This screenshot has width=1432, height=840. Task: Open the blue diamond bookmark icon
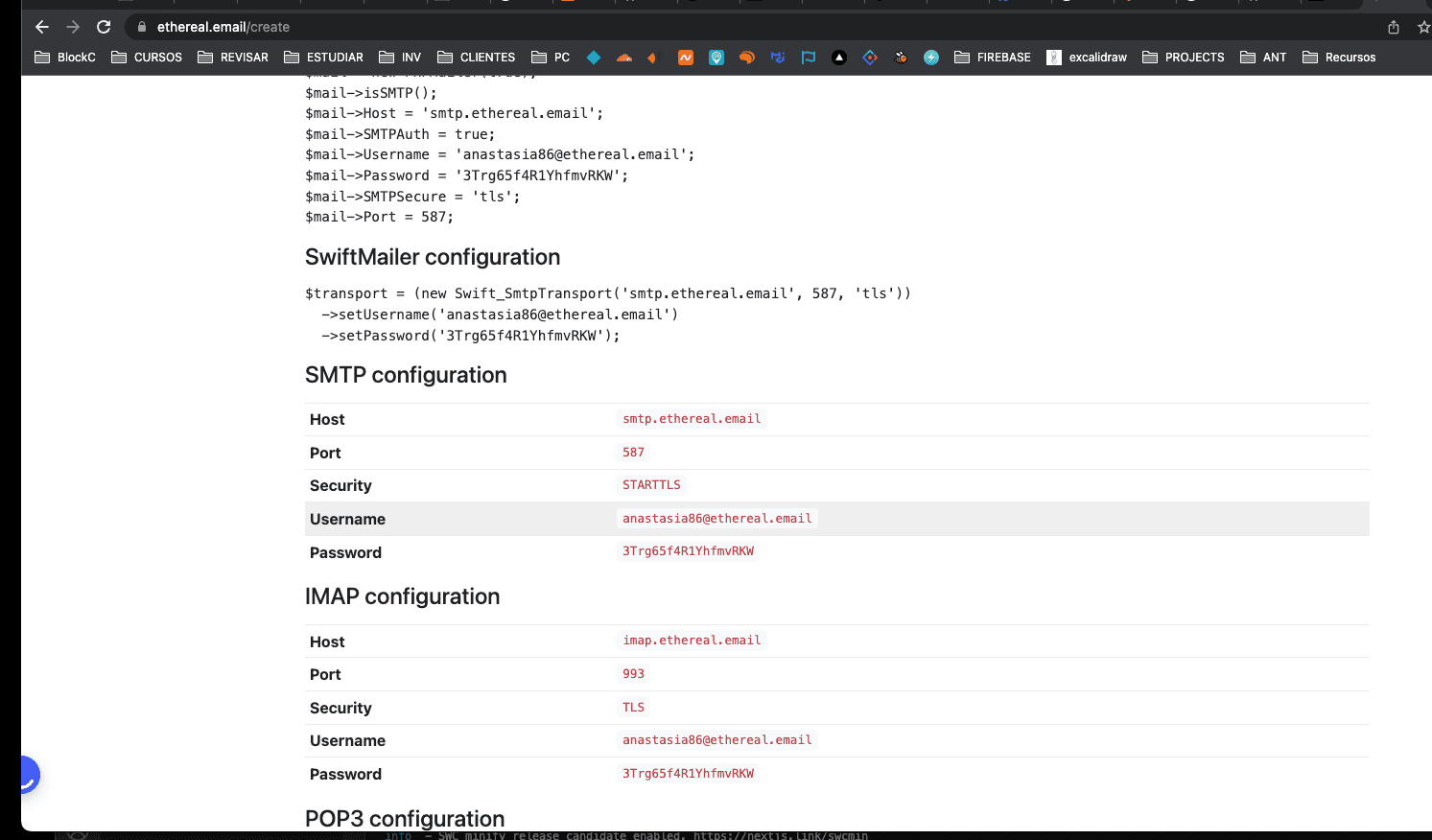tap(594, 58)
